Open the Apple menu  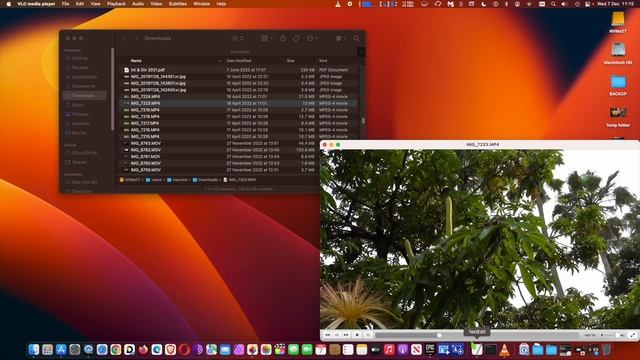[8, 4]
